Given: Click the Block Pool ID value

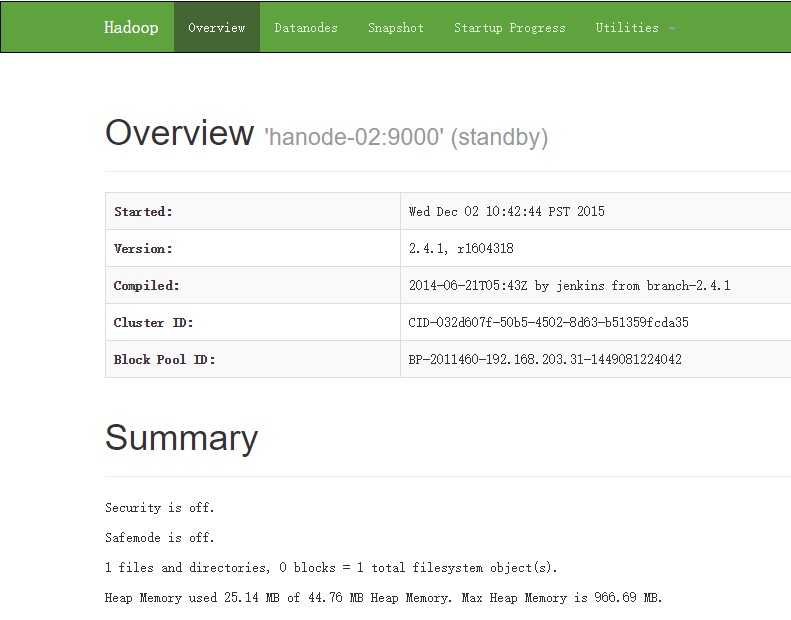Looking at the screenshot, I should tap(545, 360).
